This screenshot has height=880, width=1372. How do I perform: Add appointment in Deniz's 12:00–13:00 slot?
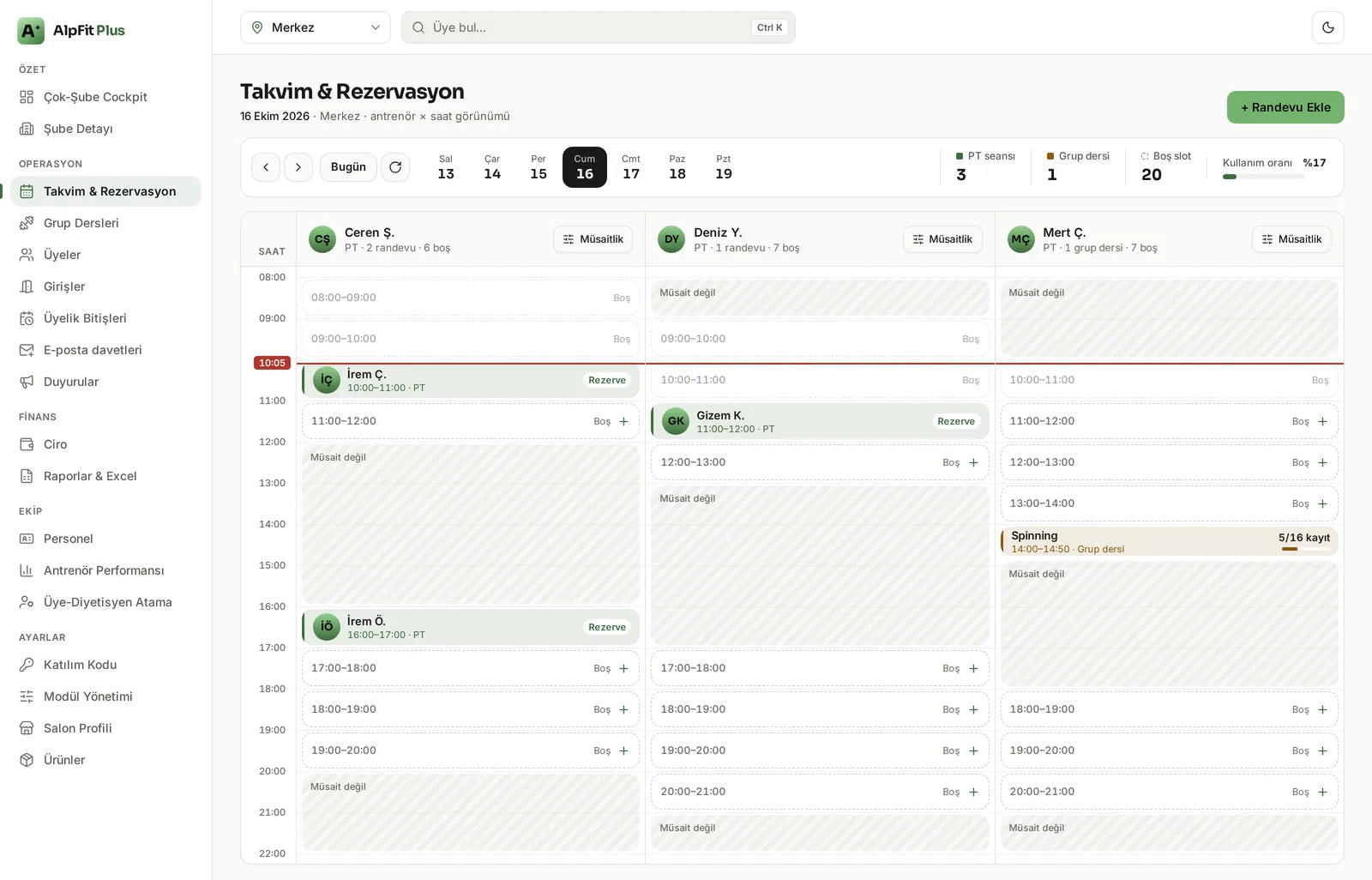point(973,462)
